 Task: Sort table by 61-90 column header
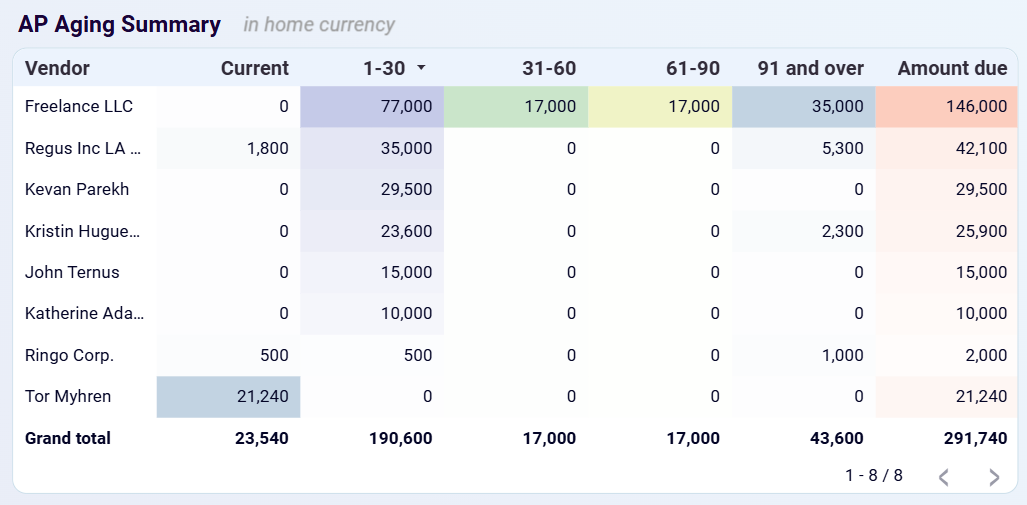[693, 68]
